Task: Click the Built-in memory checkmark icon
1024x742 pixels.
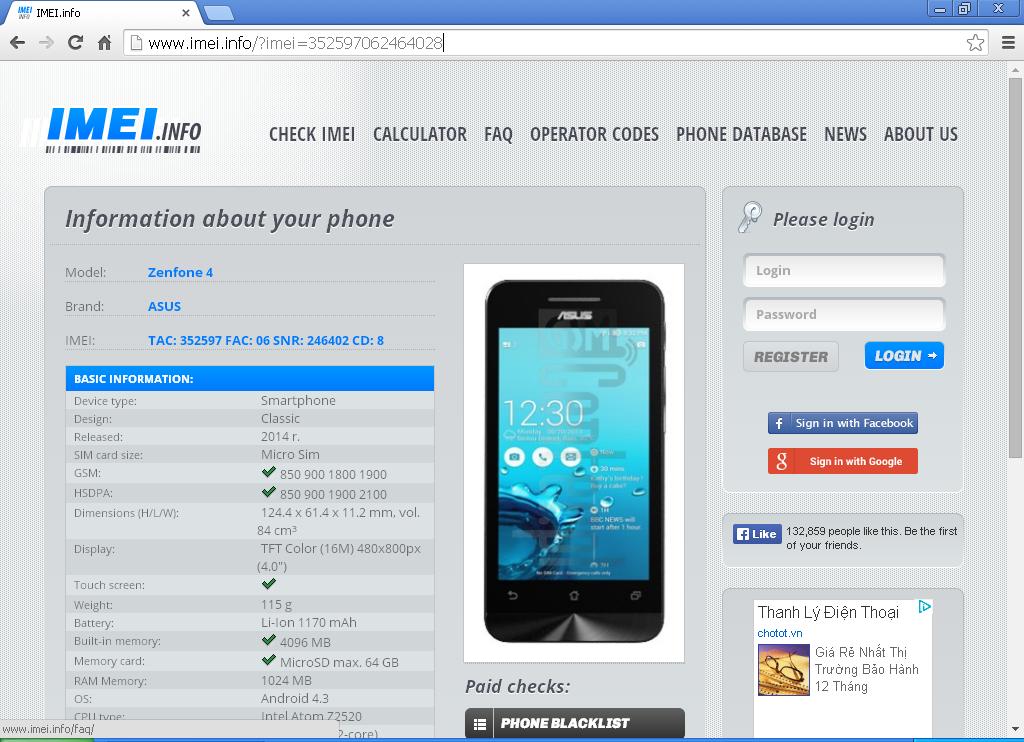Action: [268, 640]
